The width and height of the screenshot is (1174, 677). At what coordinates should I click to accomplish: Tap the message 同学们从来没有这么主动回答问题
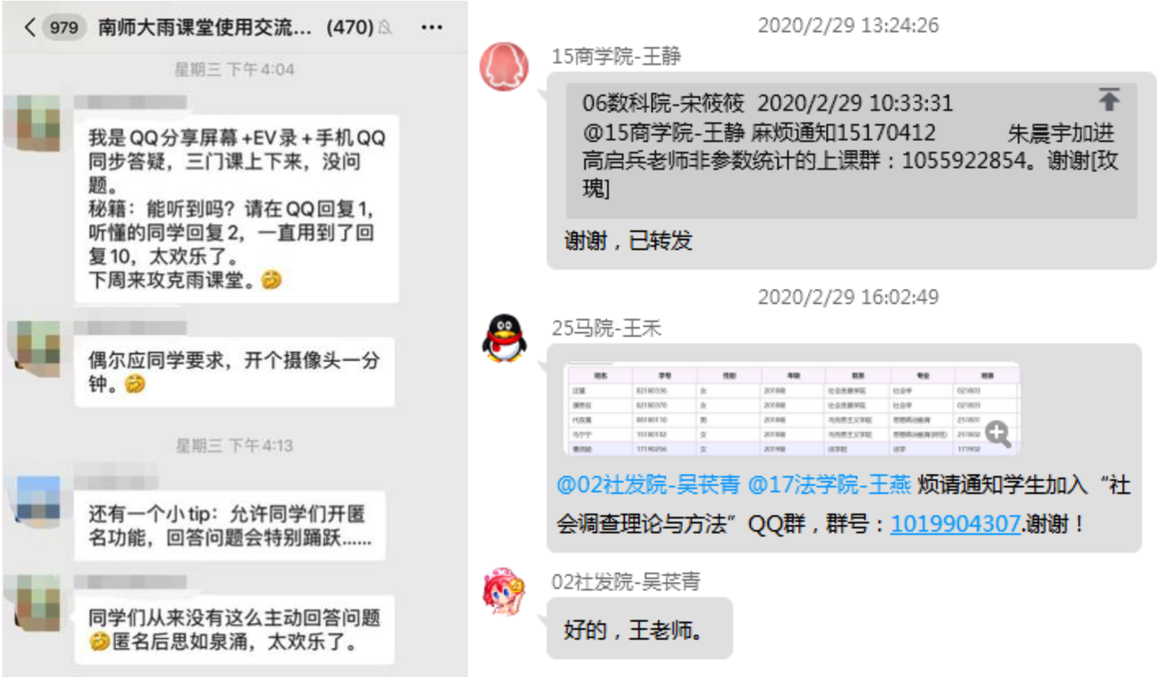click(234, 629)
